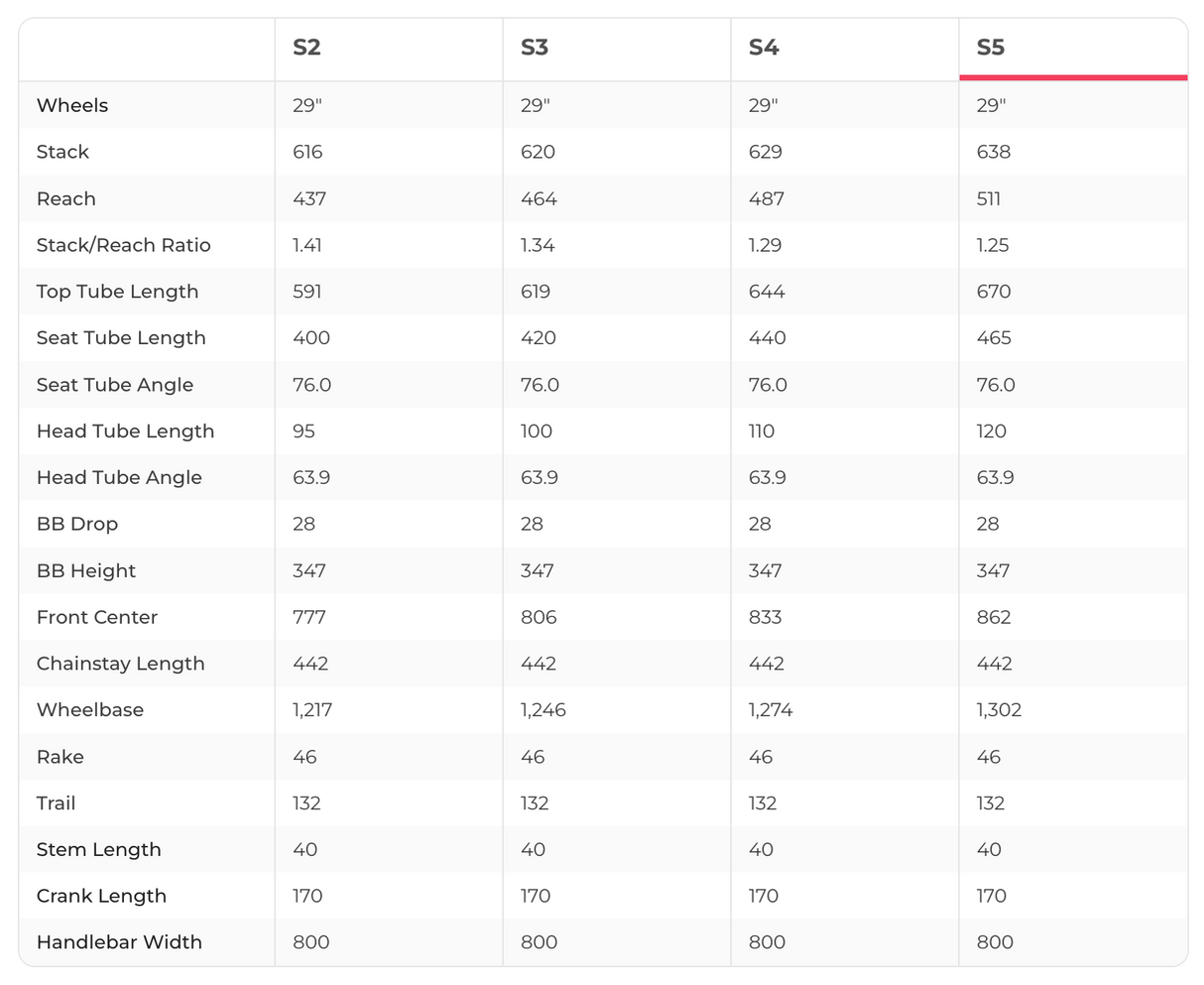Click the Top Tube Length label

[117, 292]
